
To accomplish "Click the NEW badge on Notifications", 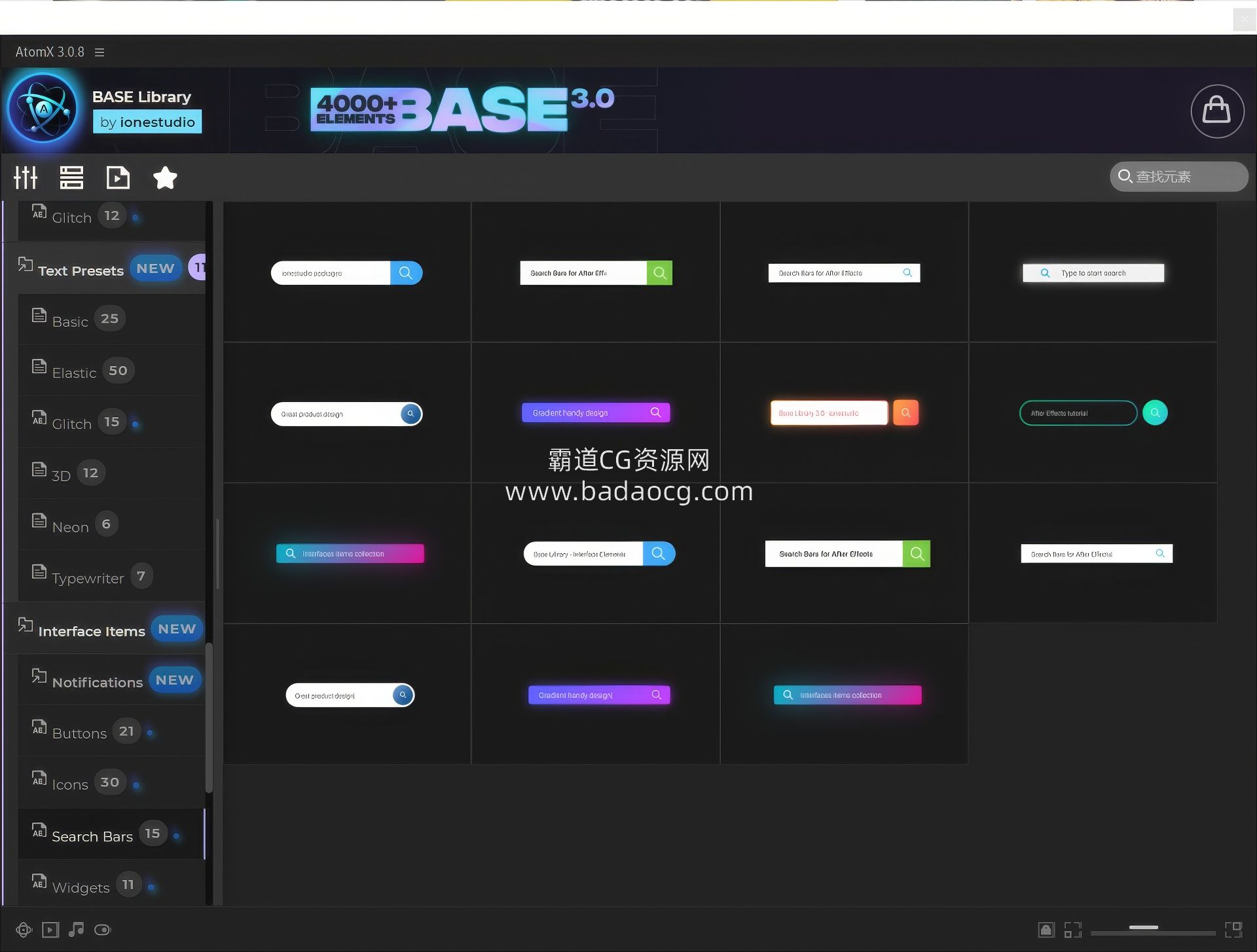I will pos(174,680).
